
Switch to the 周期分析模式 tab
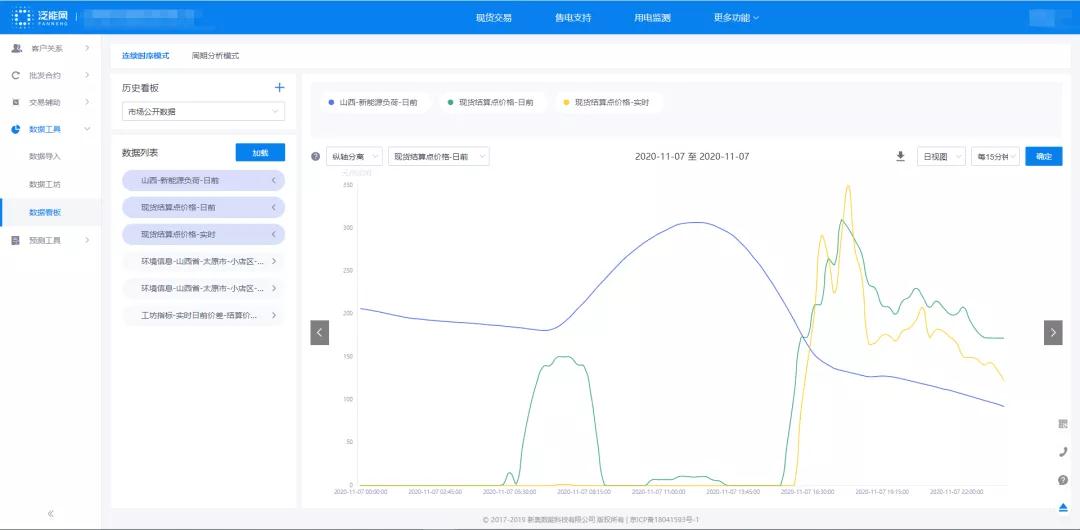(x=215, y=56)
